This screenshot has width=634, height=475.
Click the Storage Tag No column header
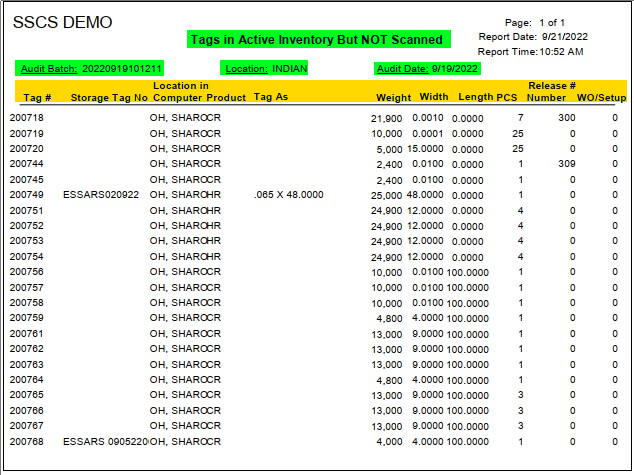pos(109,98)
